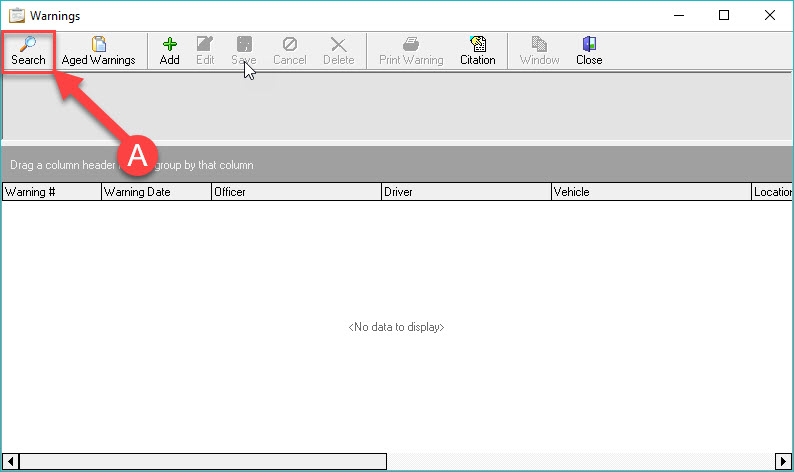Maximize the Warnings window
Screen dimensions: 794x472
[724, 15]
